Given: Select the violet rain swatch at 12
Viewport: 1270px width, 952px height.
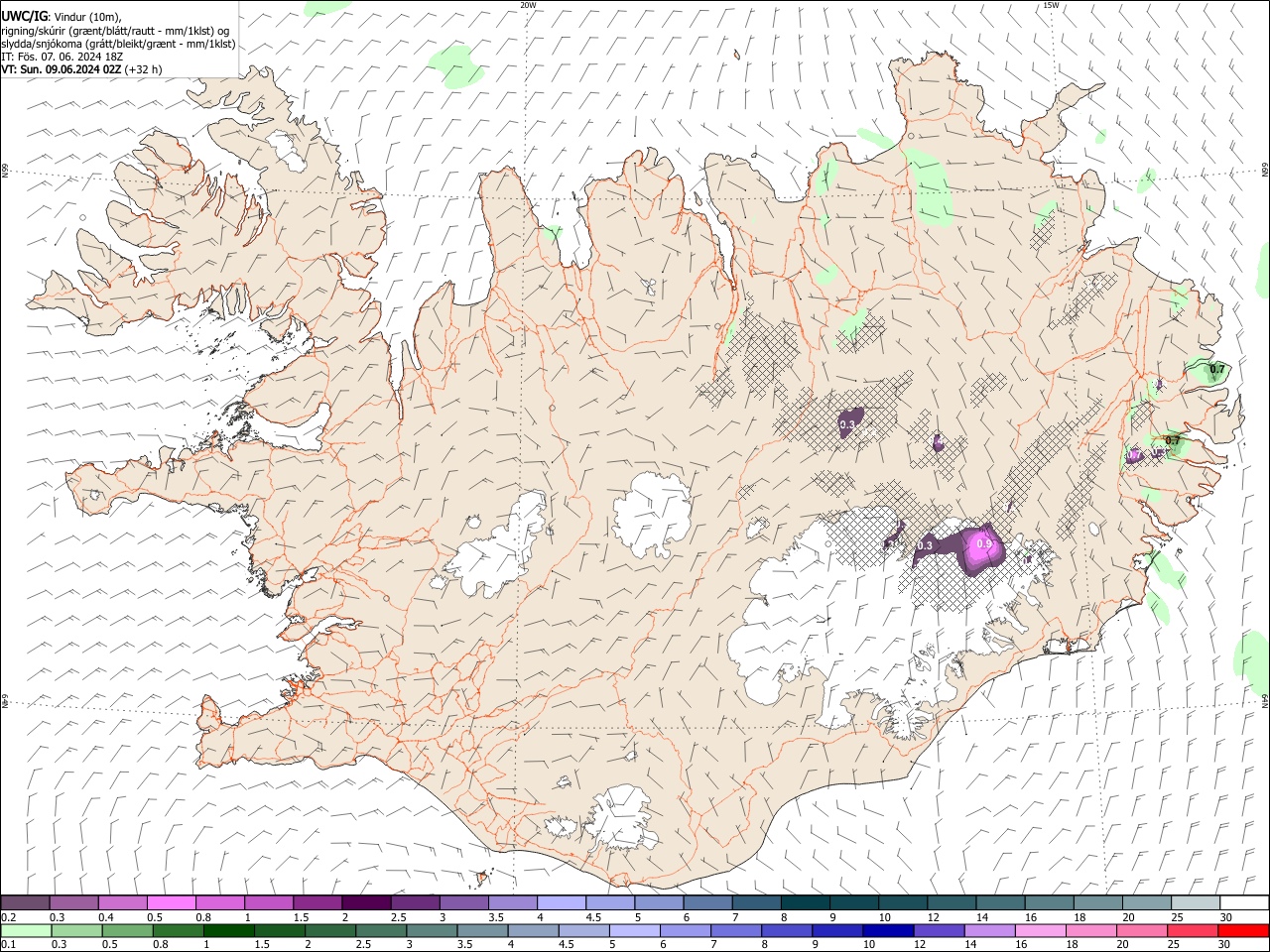Looking at the screenshot, I should (938, 930).
